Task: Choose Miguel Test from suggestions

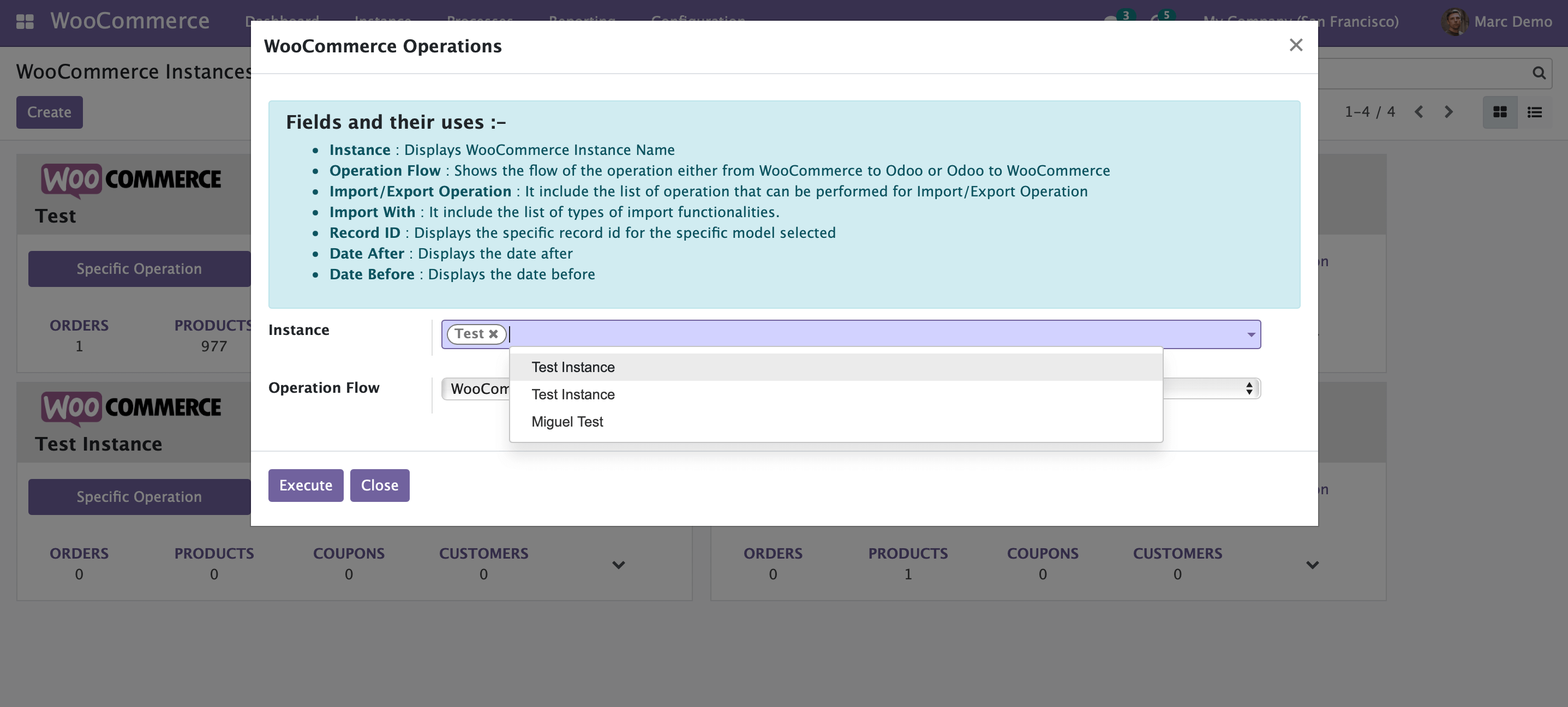Action: pos(567,422)
